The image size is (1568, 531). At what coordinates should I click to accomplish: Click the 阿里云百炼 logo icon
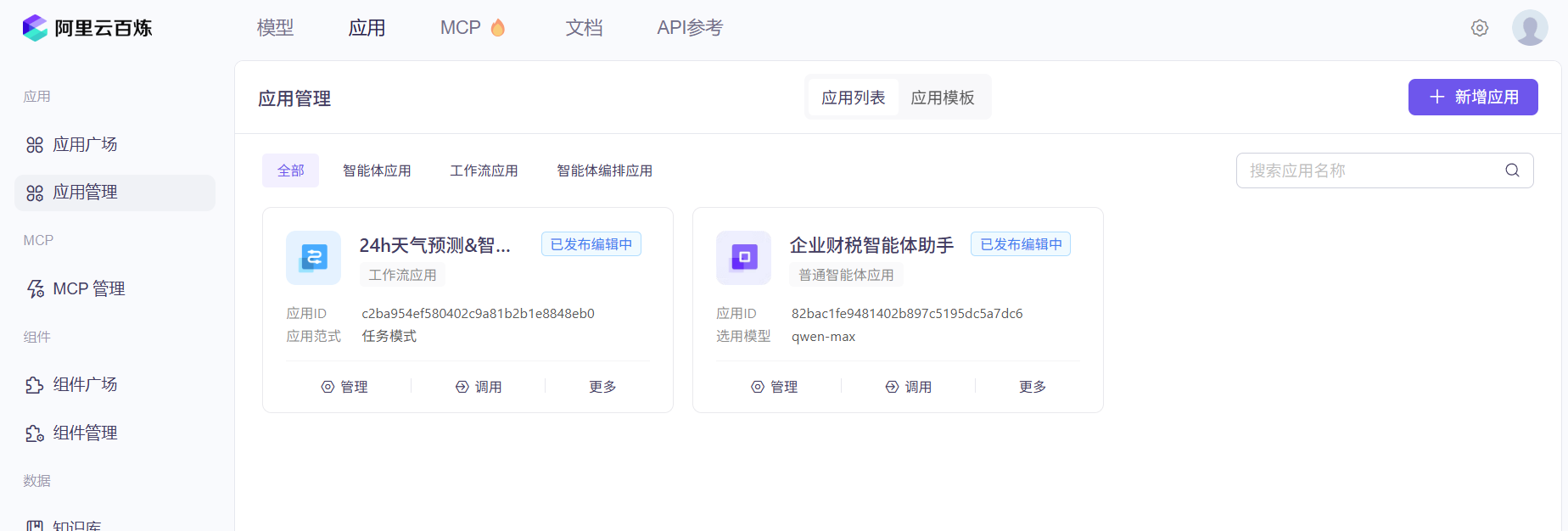pyautogui.click(x=35, y=28)
